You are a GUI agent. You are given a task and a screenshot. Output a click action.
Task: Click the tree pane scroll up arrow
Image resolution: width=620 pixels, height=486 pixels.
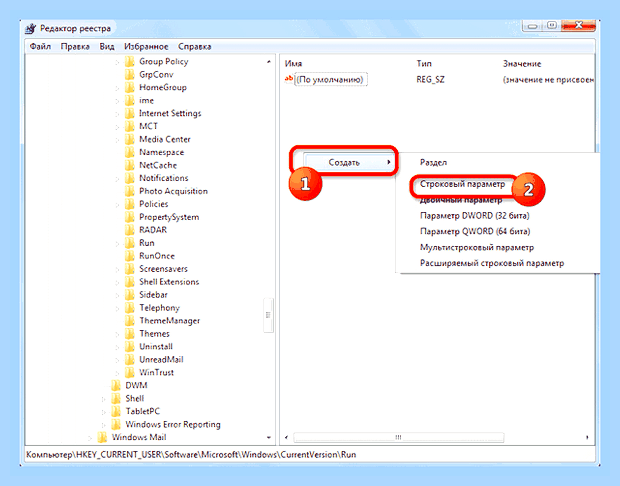(269, 62)
